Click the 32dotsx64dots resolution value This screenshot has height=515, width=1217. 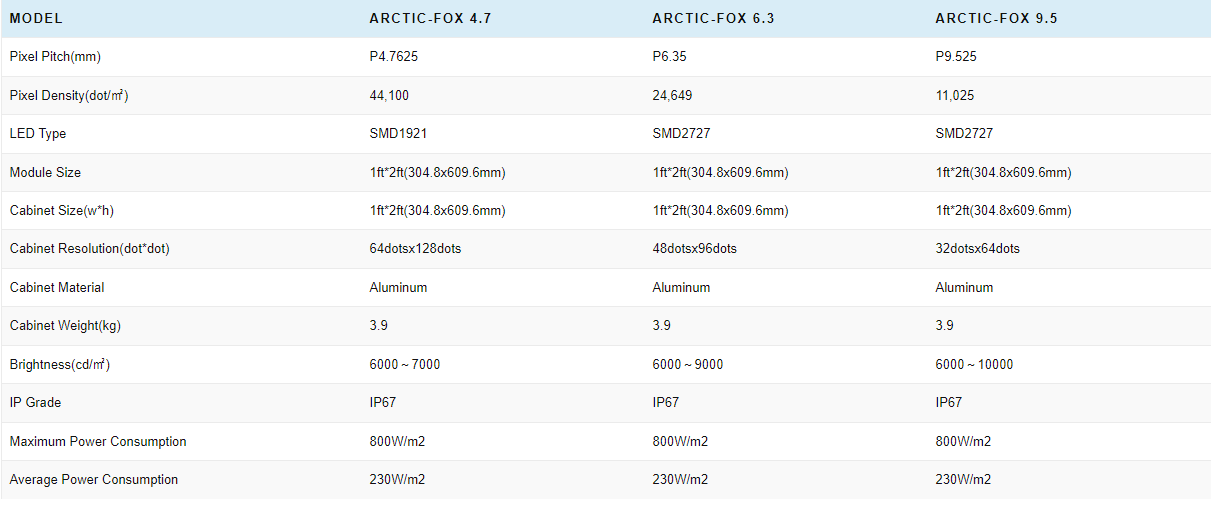(x=978, y=249)
